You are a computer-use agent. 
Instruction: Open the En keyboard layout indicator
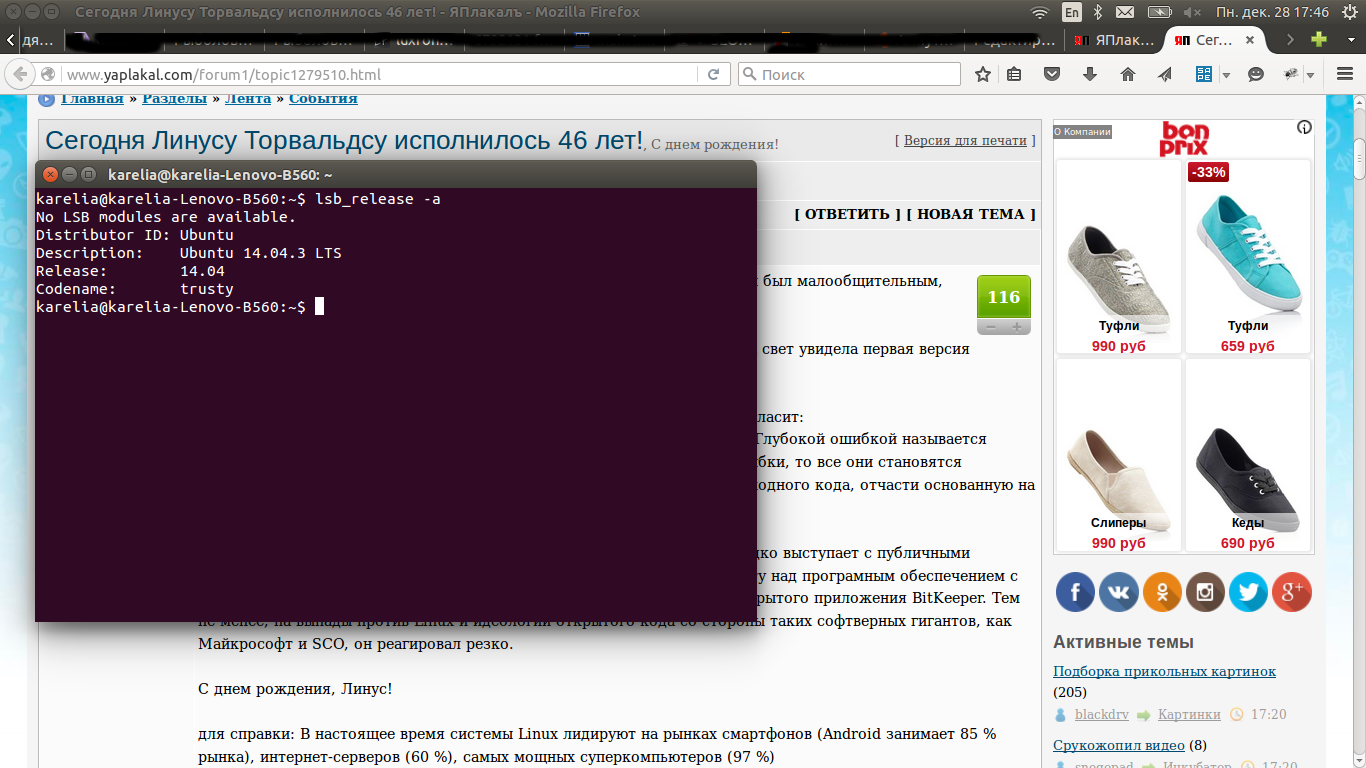pyautogui.click(x=1071, y=12)
